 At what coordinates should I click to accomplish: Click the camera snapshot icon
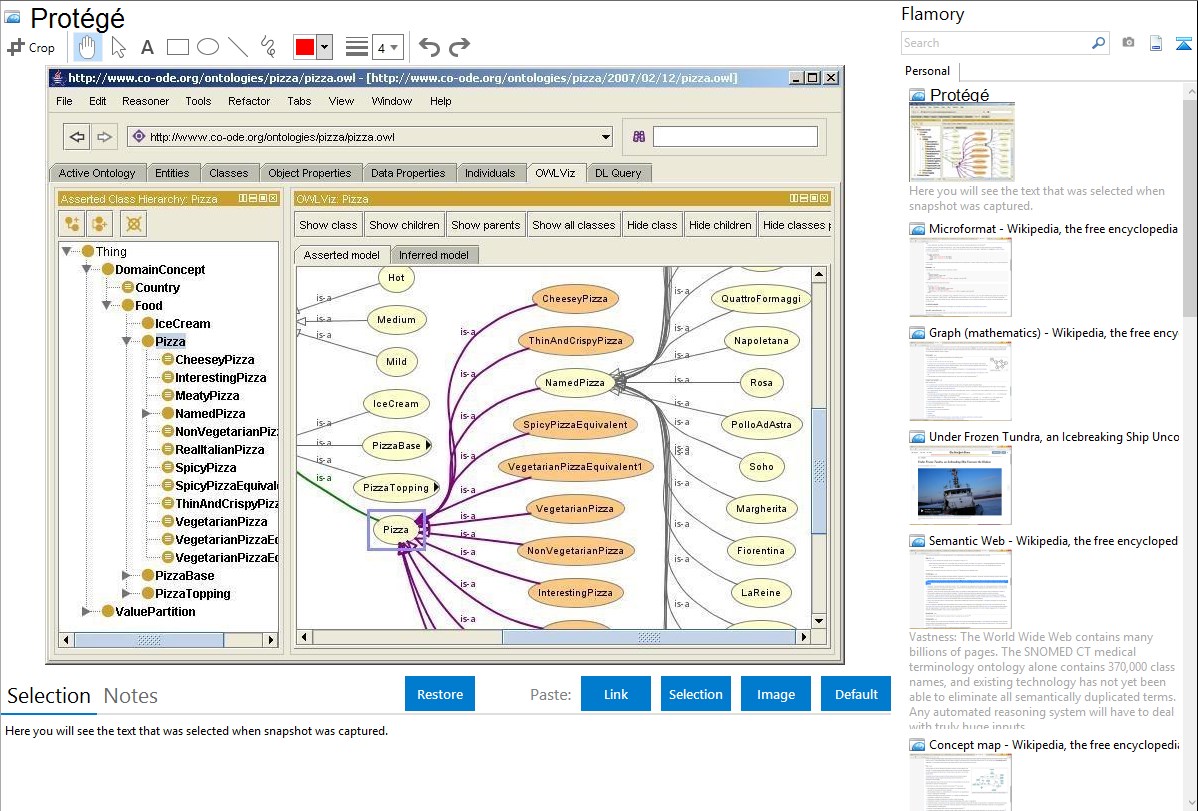tap(1128, 43)
